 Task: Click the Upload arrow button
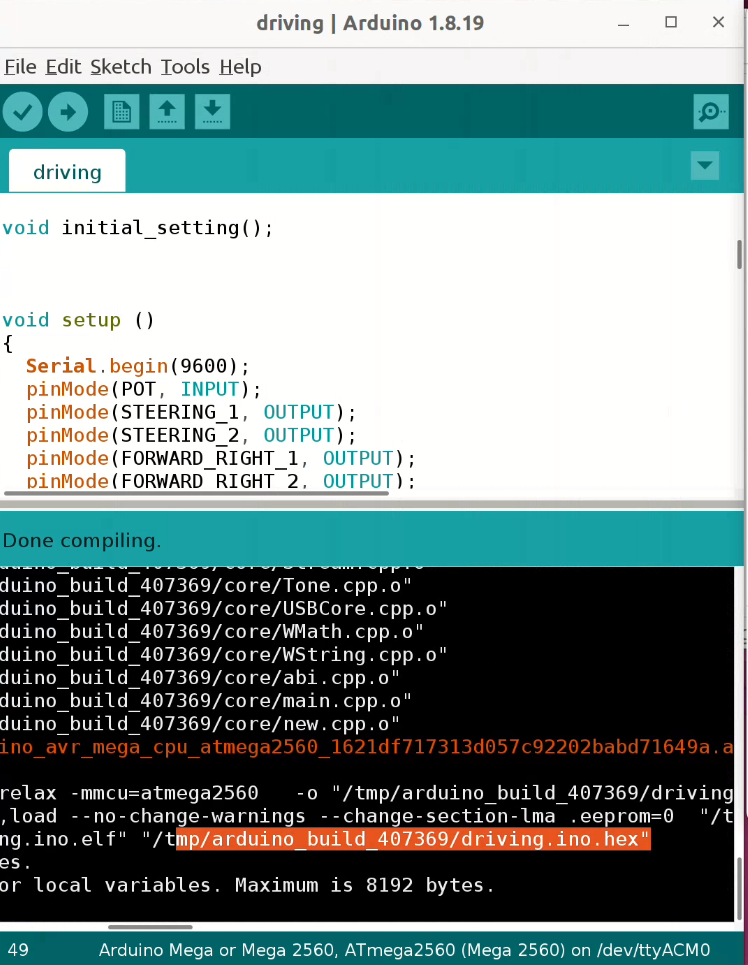[68, 112]
